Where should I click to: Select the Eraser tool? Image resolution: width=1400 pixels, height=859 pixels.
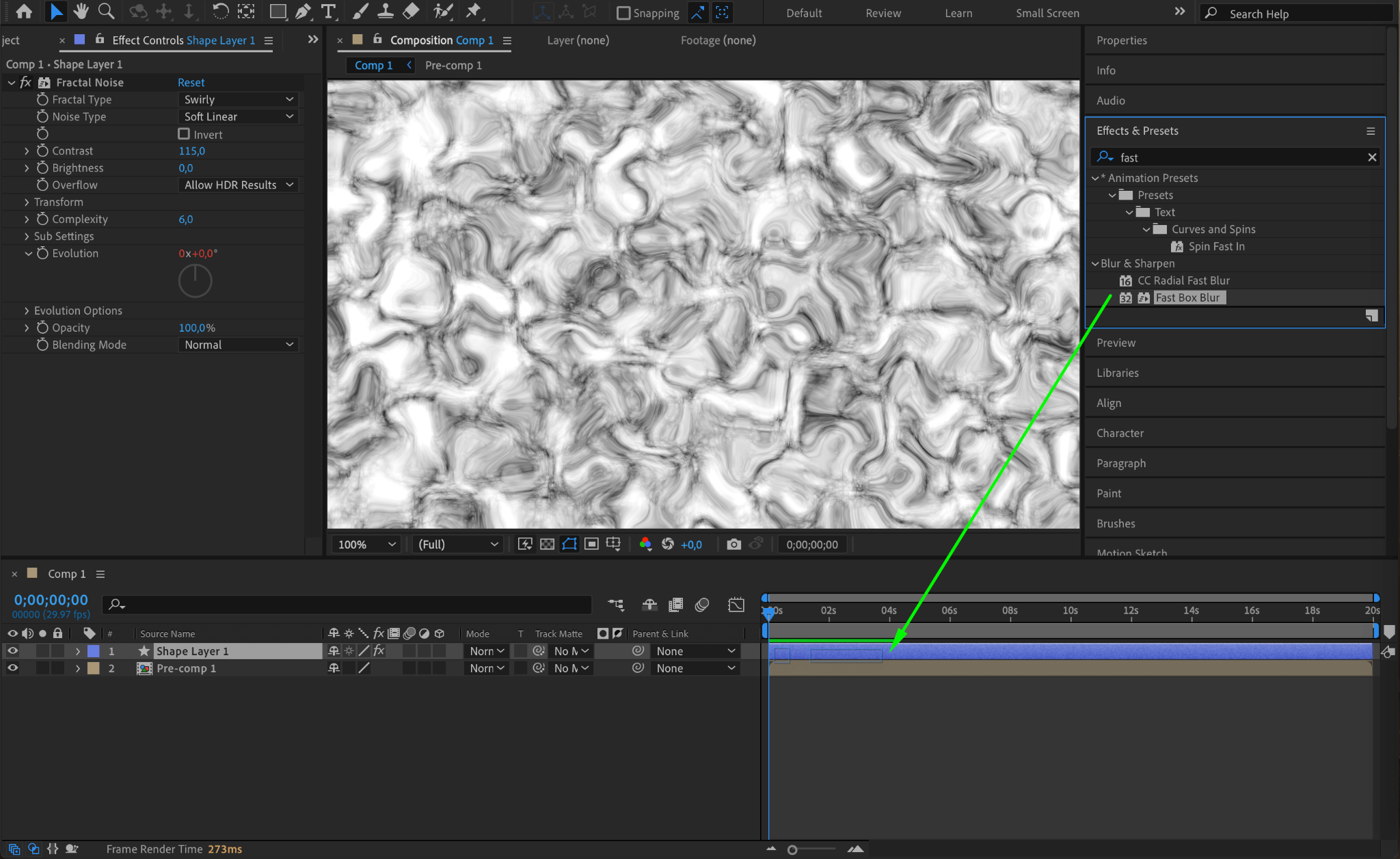411,12
